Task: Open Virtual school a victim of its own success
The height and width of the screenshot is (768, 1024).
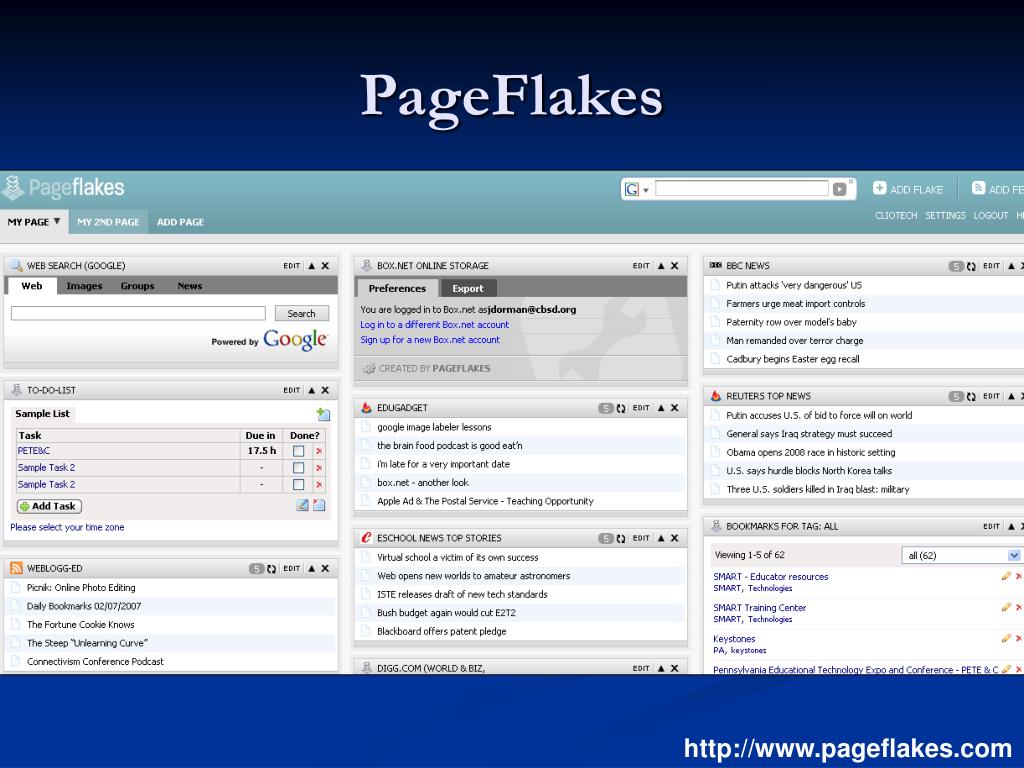Action: click(458, 558)
